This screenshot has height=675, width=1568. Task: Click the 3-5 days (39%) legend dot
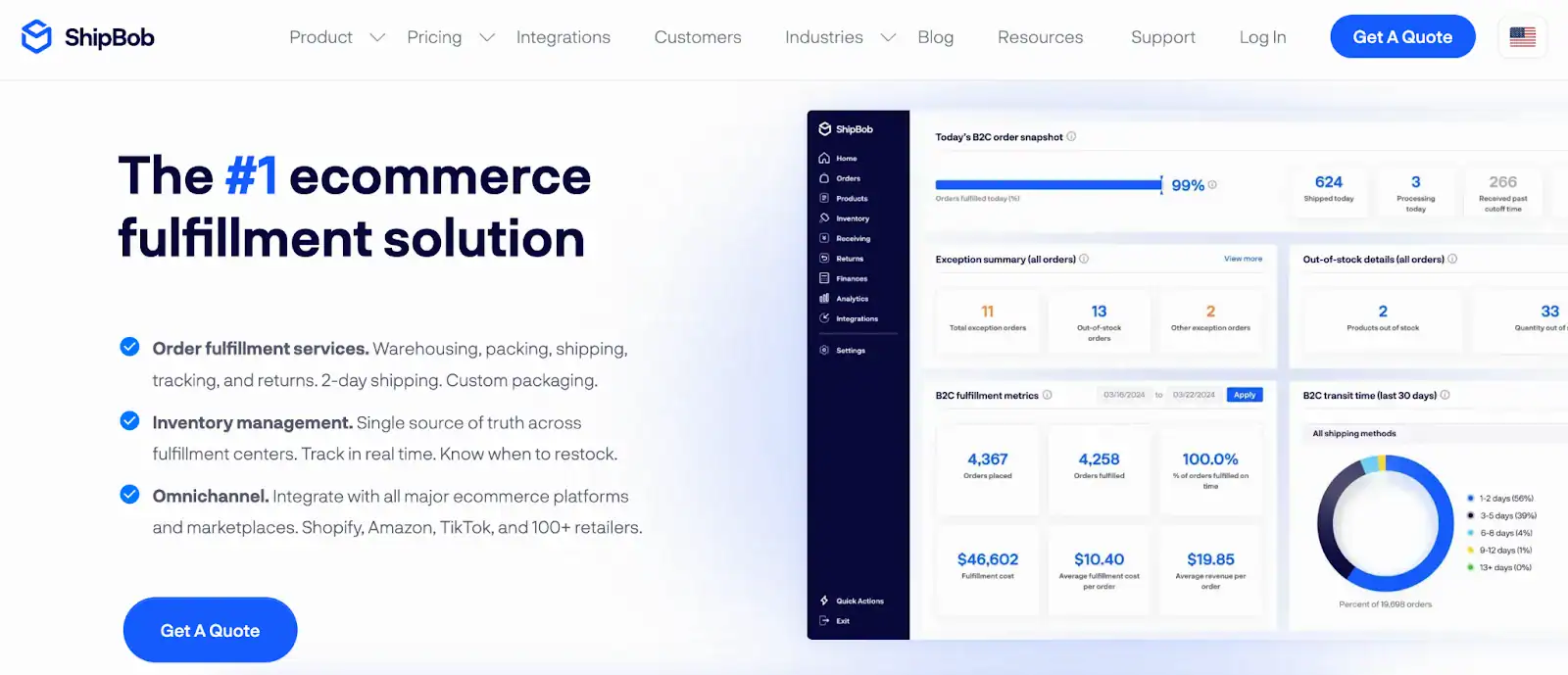coord(1470,515)
